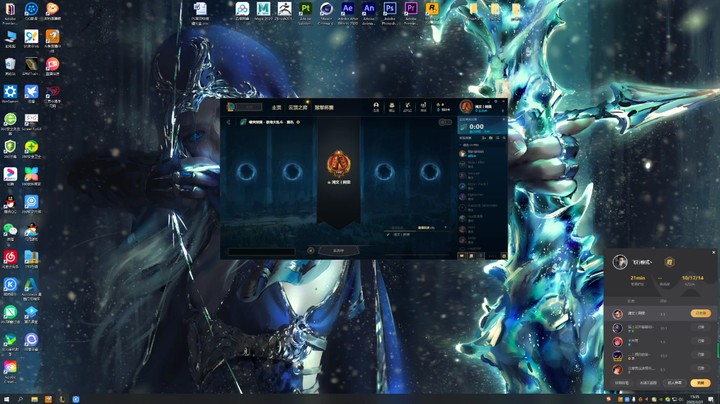Go back using the lobby back arrow
Viewport: 720px width, 404px height.
click(229, 122)
